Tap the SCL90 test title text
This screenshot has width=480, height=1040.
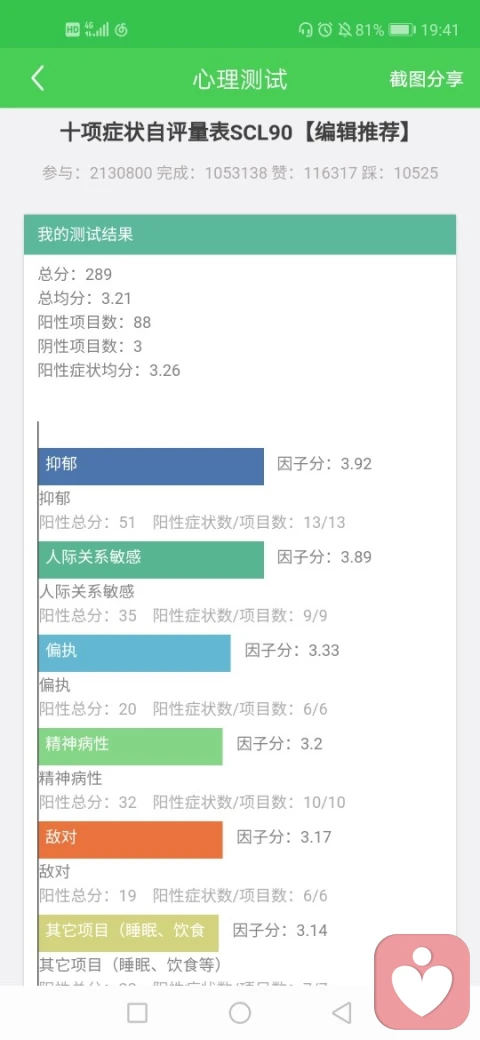tap(235, 133)
